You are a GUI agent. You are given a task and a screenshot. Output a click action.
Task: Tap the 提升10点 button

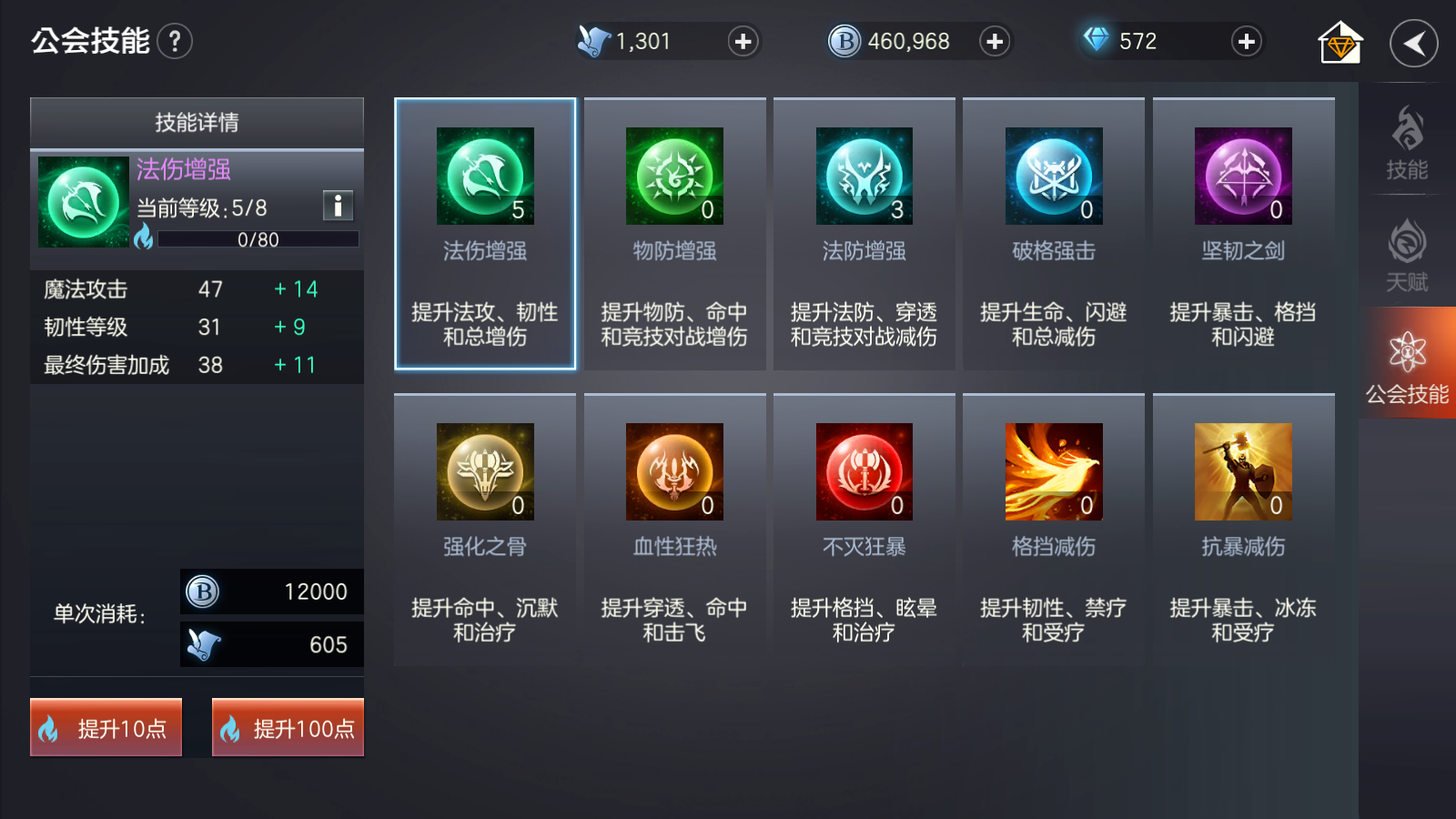[106, 727]
